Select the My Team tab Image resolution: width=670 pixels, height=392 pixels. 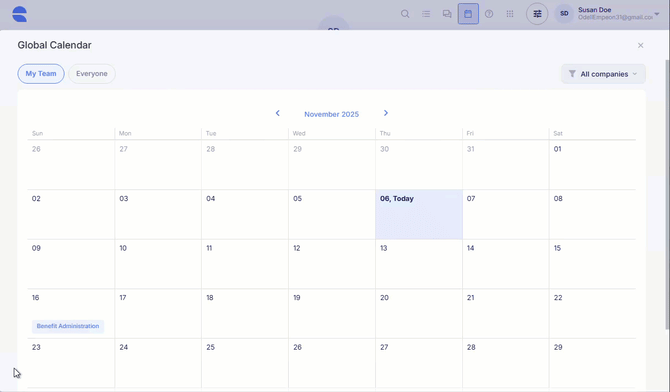41,74
